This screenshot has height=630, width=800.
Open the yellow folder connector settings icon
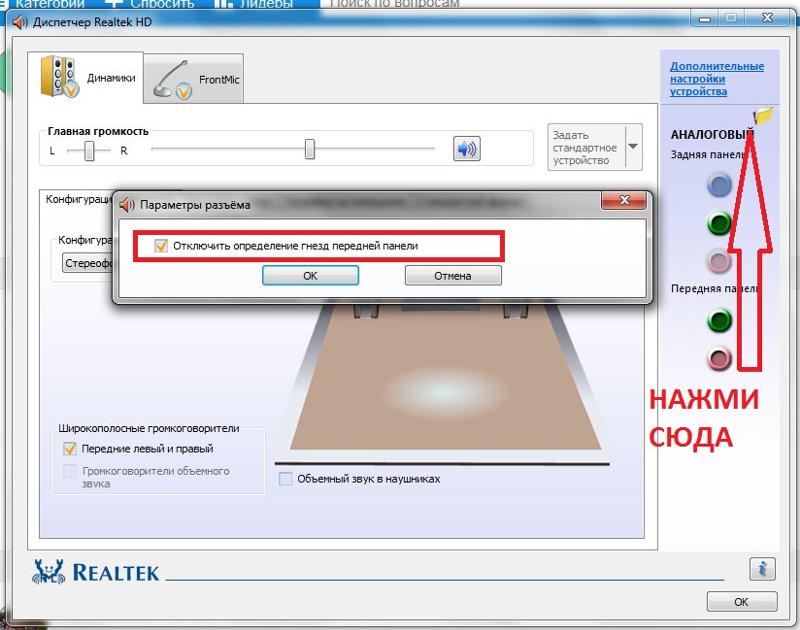point(764,115)
